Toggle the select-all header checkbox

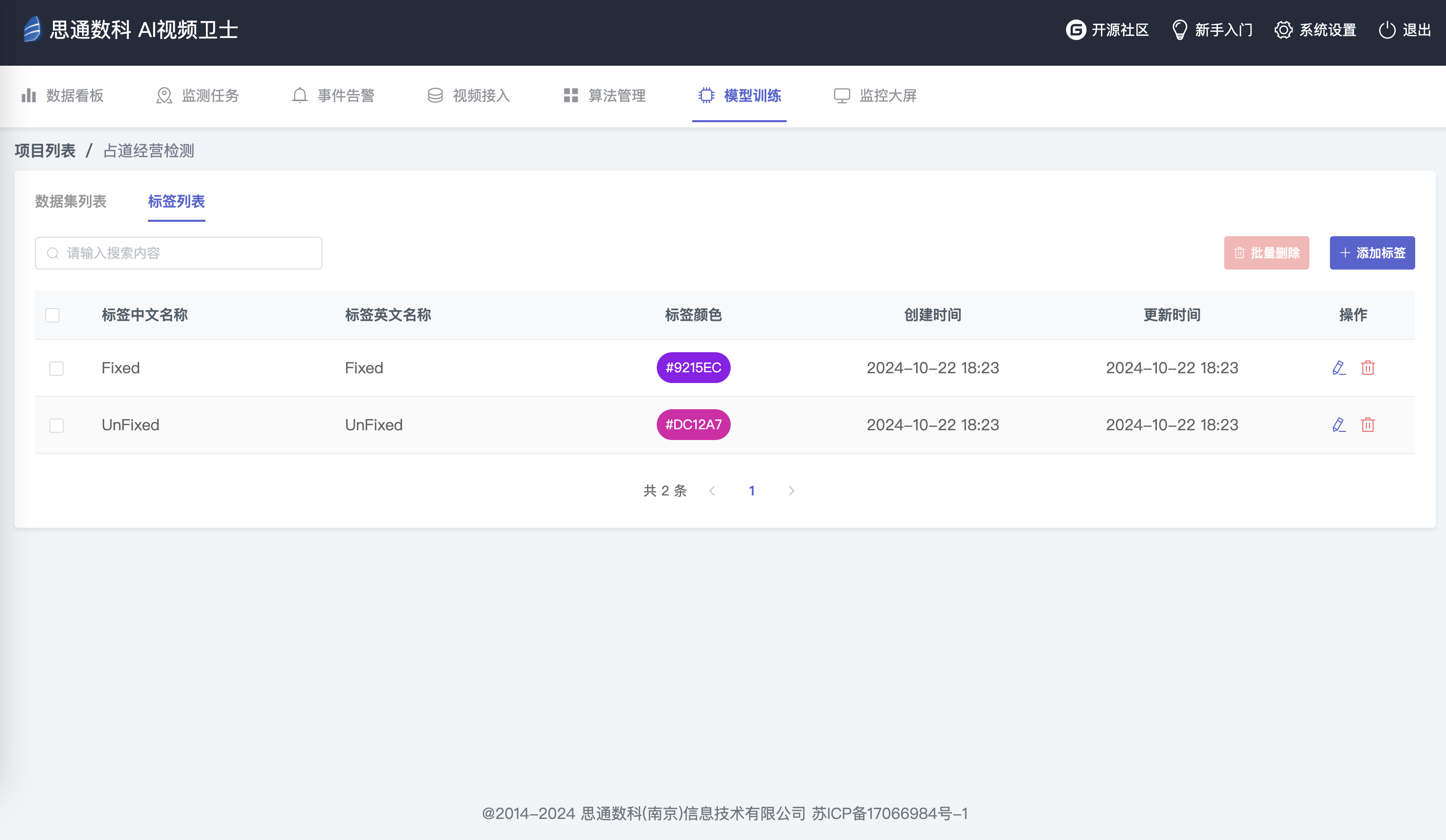pyautogui.click(x=52, y=315)
